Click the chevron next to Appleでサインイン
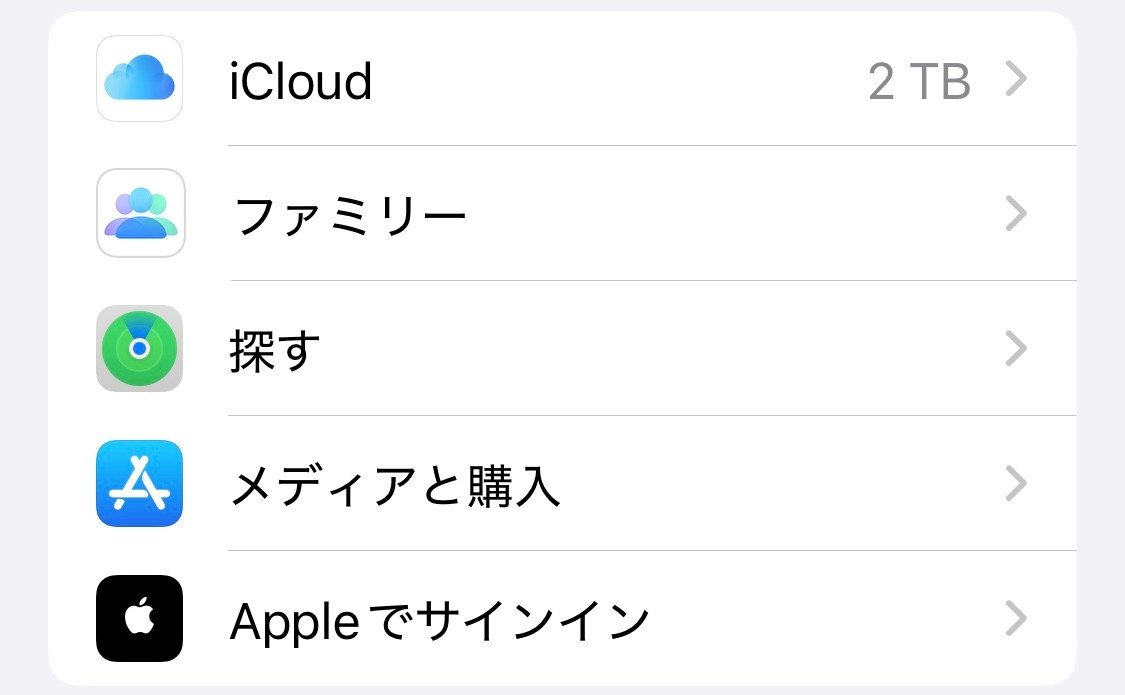This screenshot has height=695, width=1125. point(1016,619)
